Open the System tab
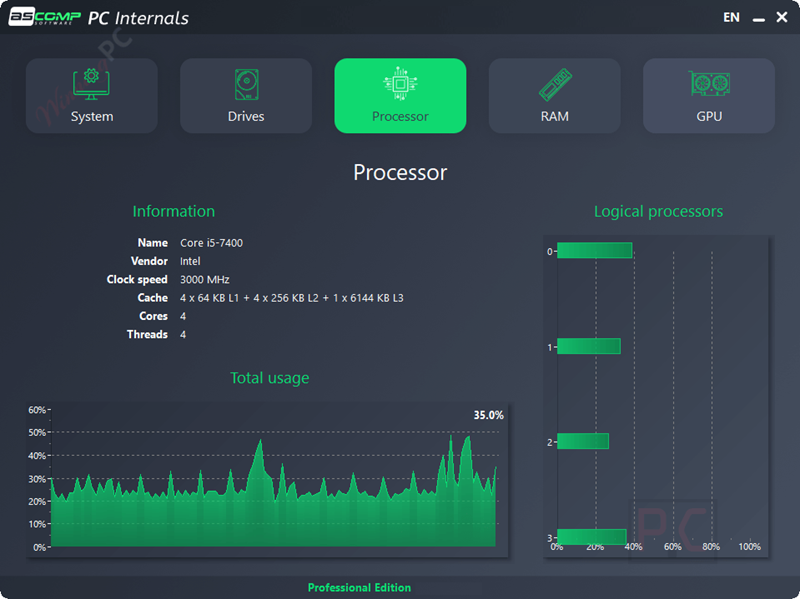 (x=92, y=95)
